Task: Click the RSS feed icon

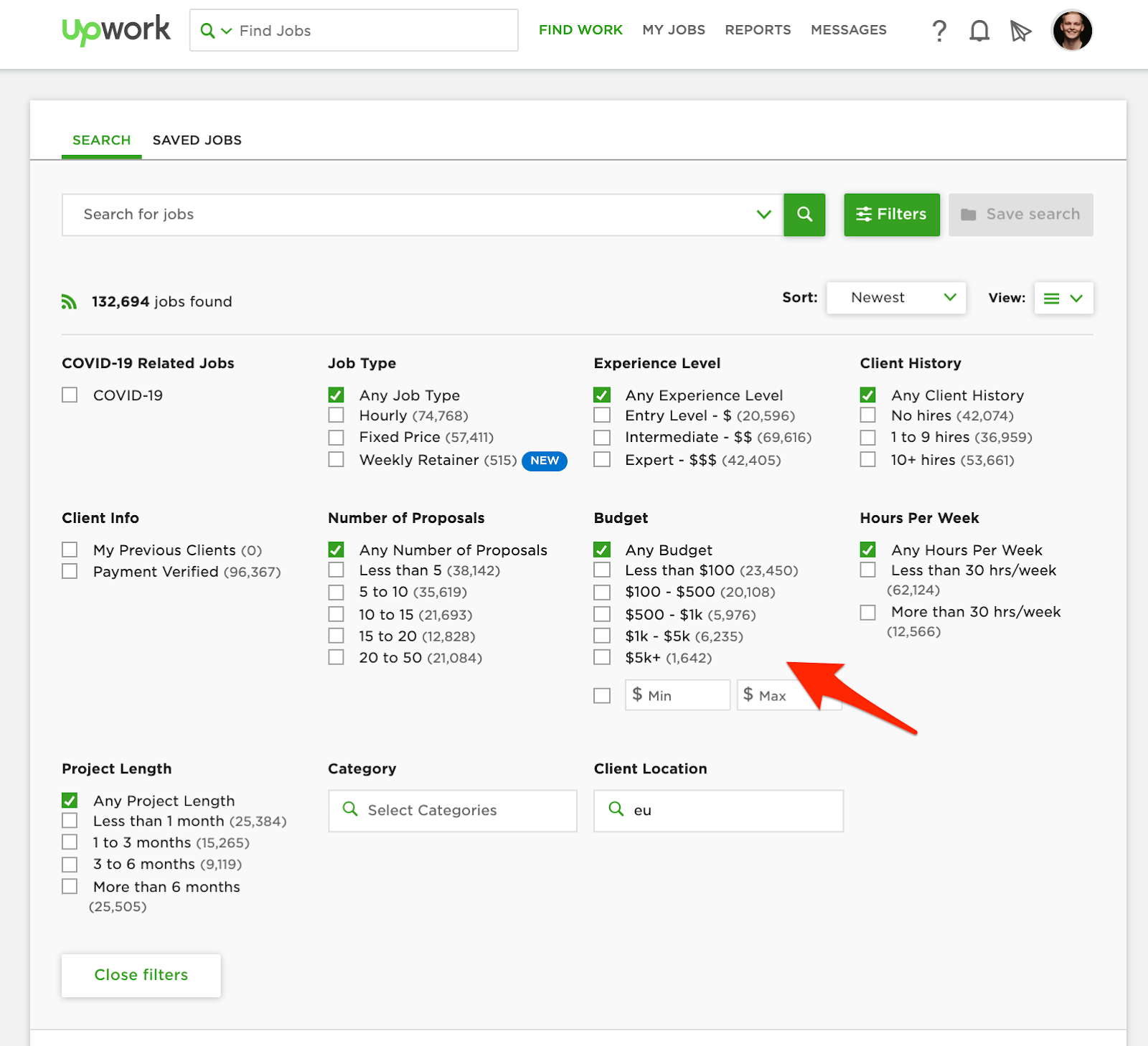Action: [69, 302]
